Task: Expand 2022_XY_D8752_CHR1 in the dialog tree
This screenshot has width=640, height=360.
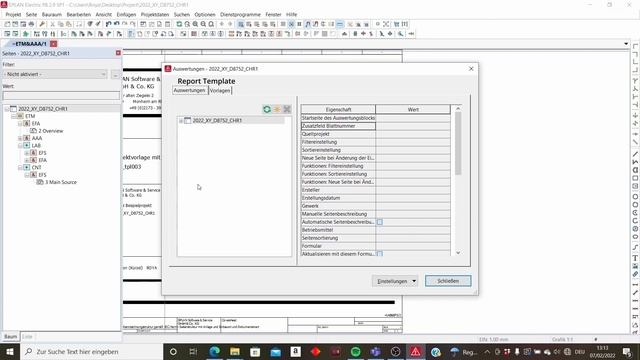Action: (181, 120)
